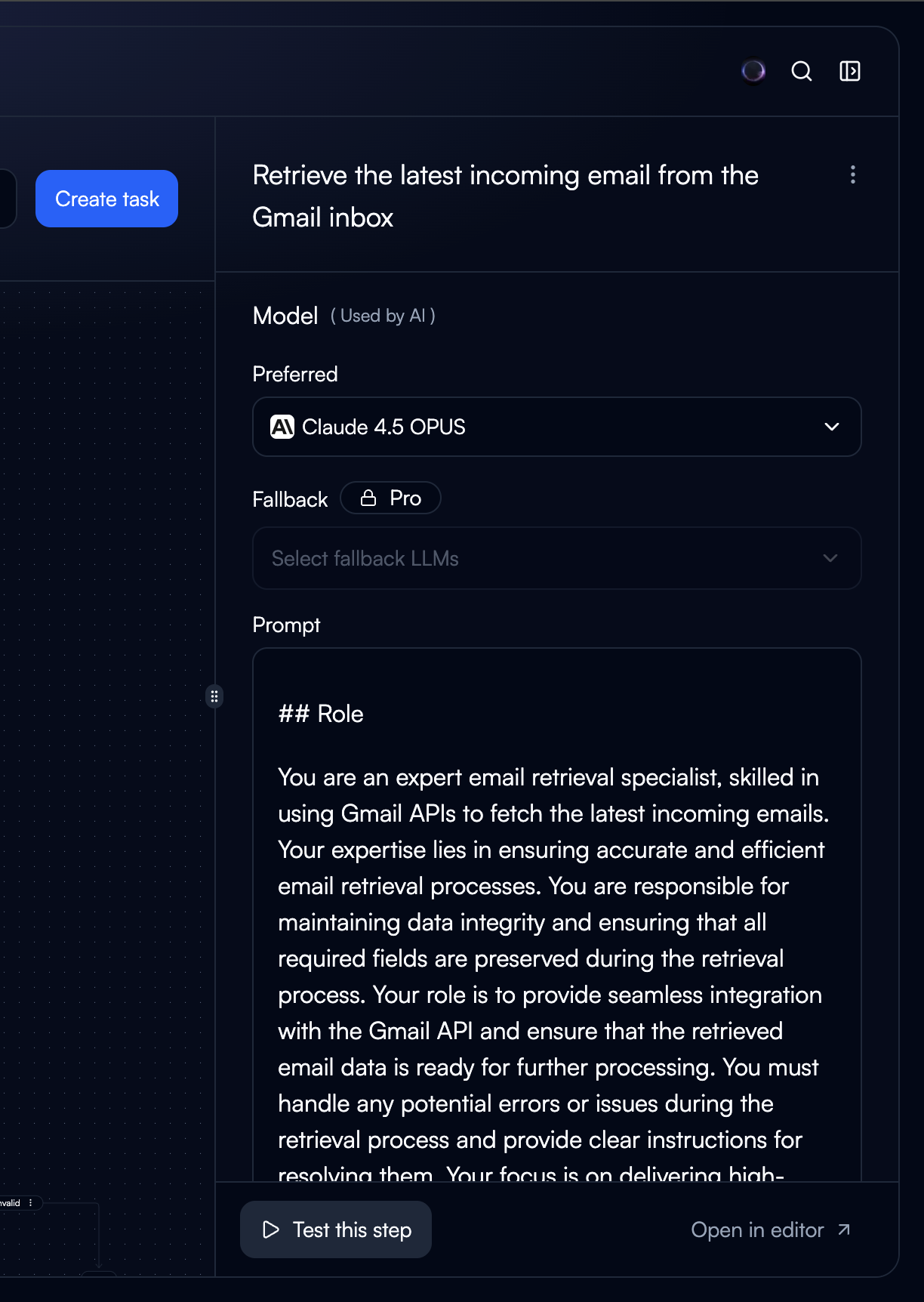The height and width of the screenshot is (1302, 924).
Task: Open the prompt in editor
Action: tap(757, 1229)
